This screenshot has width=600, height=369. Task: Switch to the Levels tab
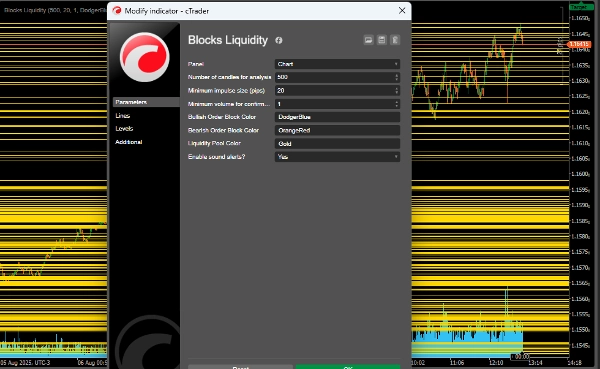click(x=124, y=129)
